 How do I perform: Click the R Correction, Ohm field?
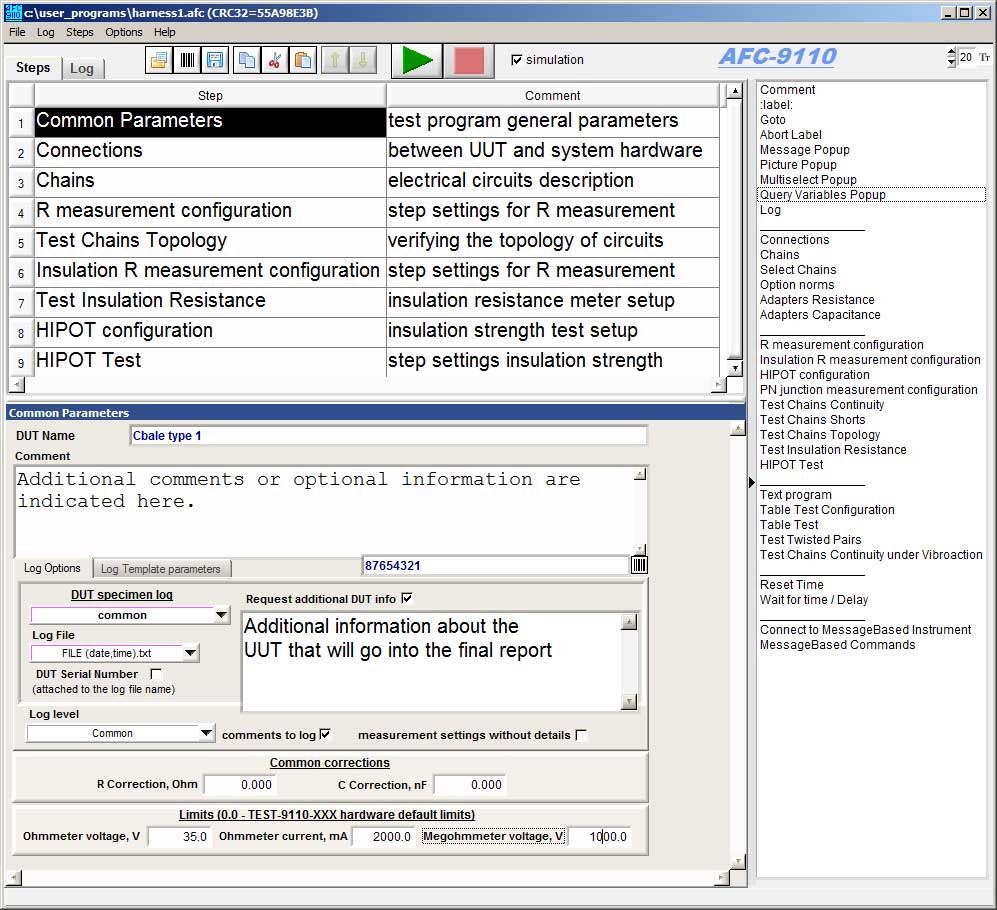pos(240,785)
